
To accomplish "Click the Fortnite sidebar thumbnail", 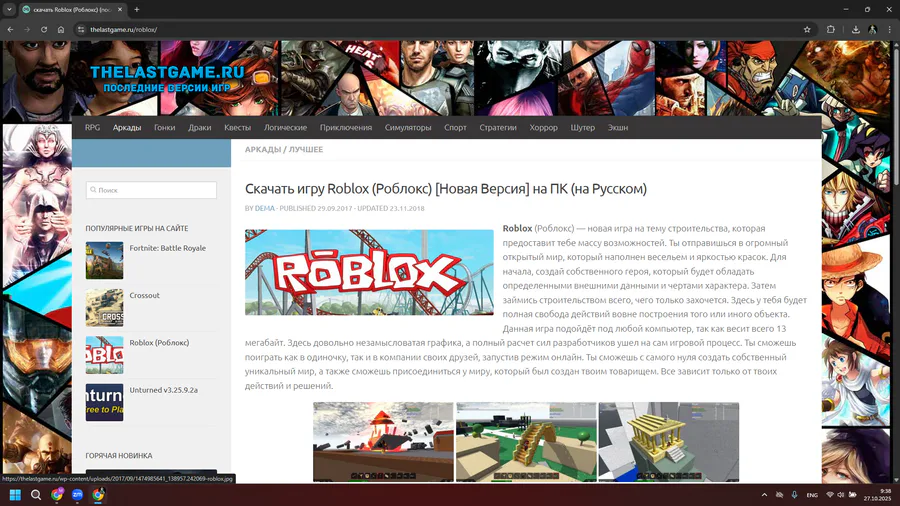I will point(104,260).
